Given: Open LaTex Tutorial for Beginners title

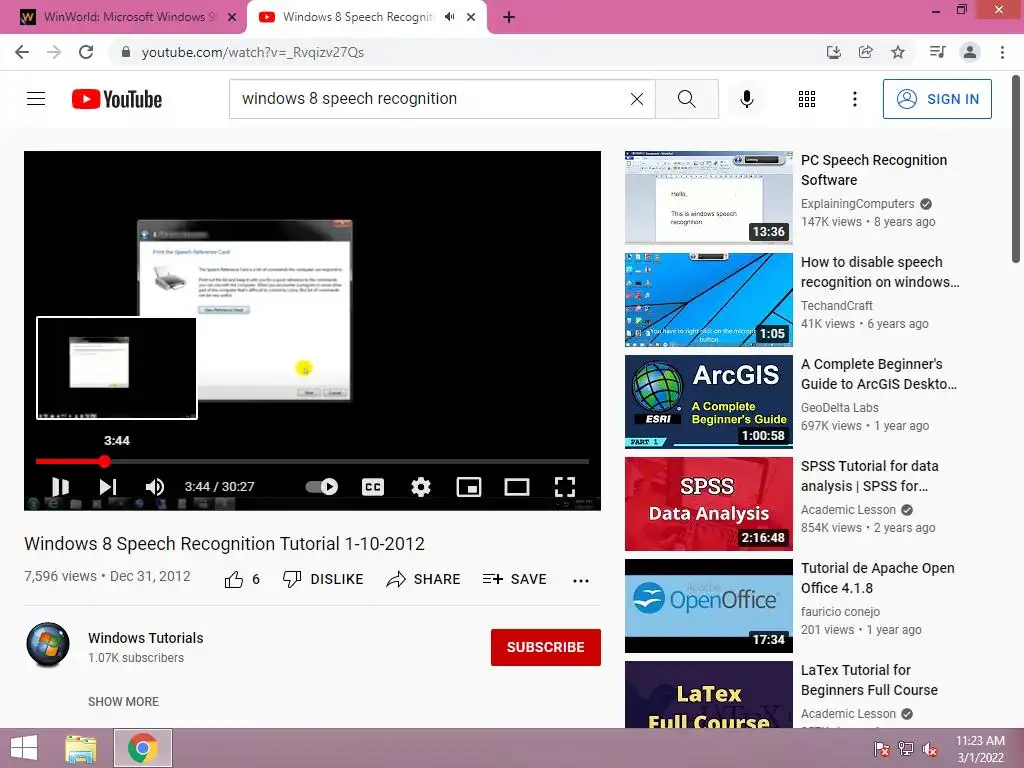Looking at the screenshot, I should click(x=869, y=680).
